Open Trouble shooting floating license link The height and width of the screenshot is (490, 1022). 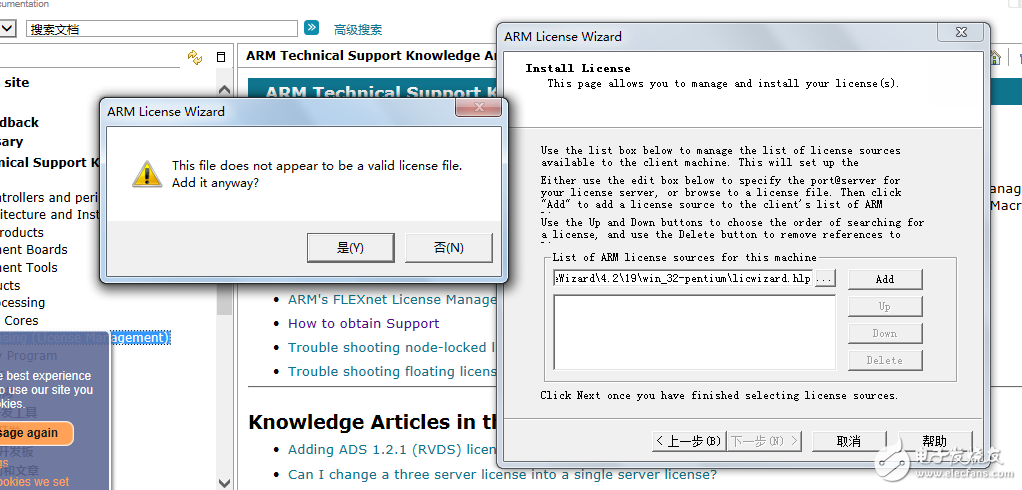392,371
